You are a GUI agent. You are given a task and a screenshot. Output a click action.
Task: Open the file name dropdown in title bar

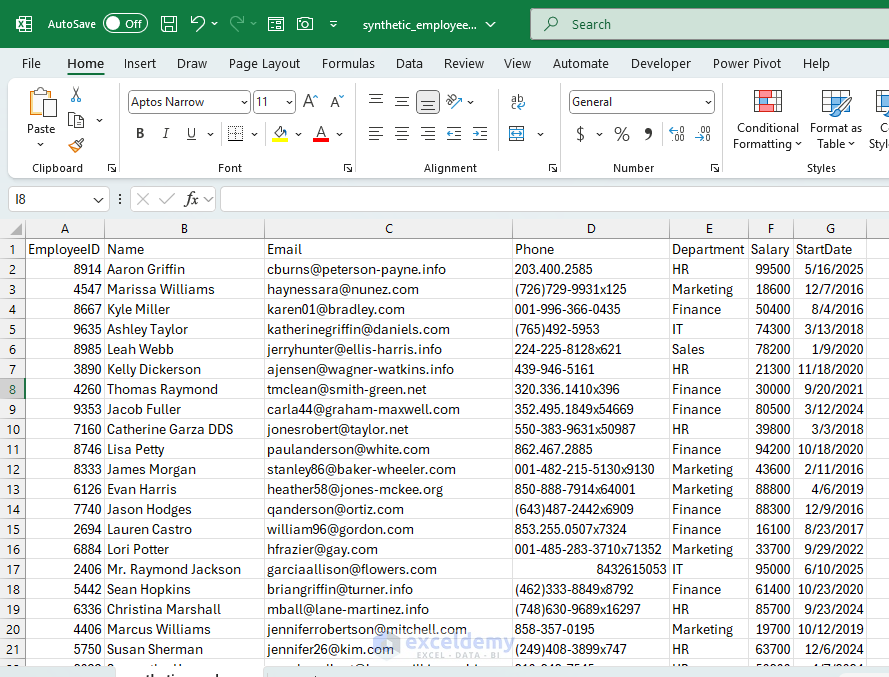point(491,24)
